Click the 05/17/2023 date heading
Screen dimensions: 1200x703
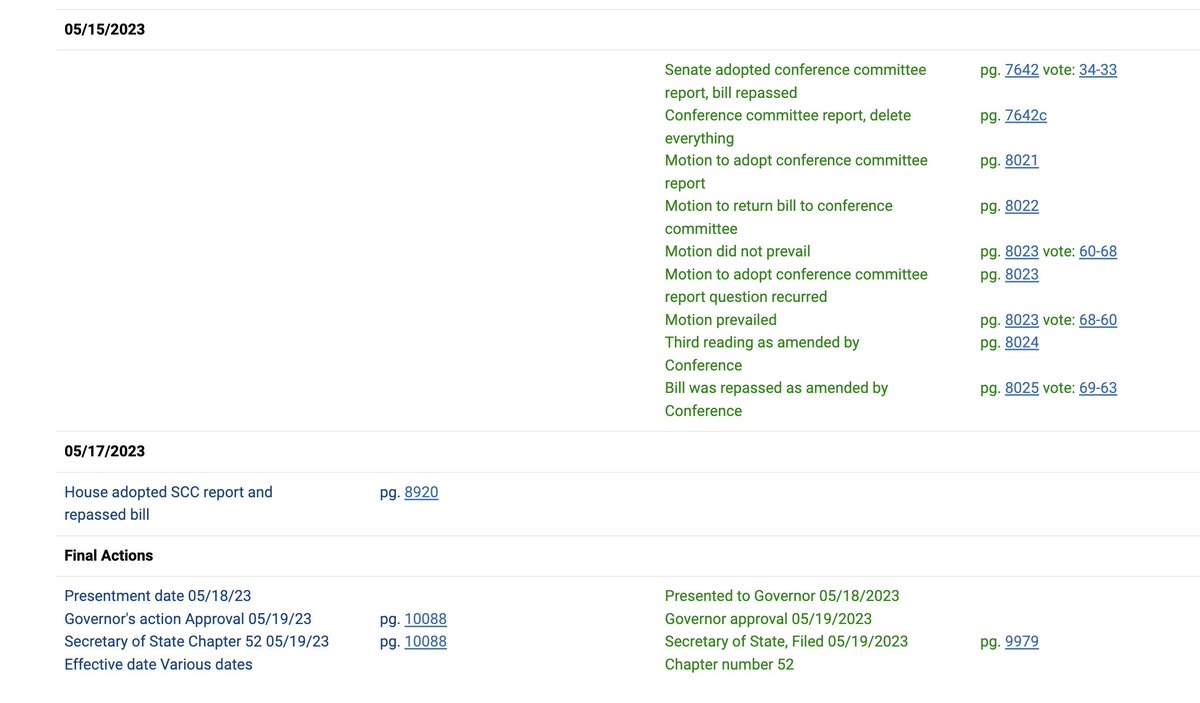tap(105, 452)
